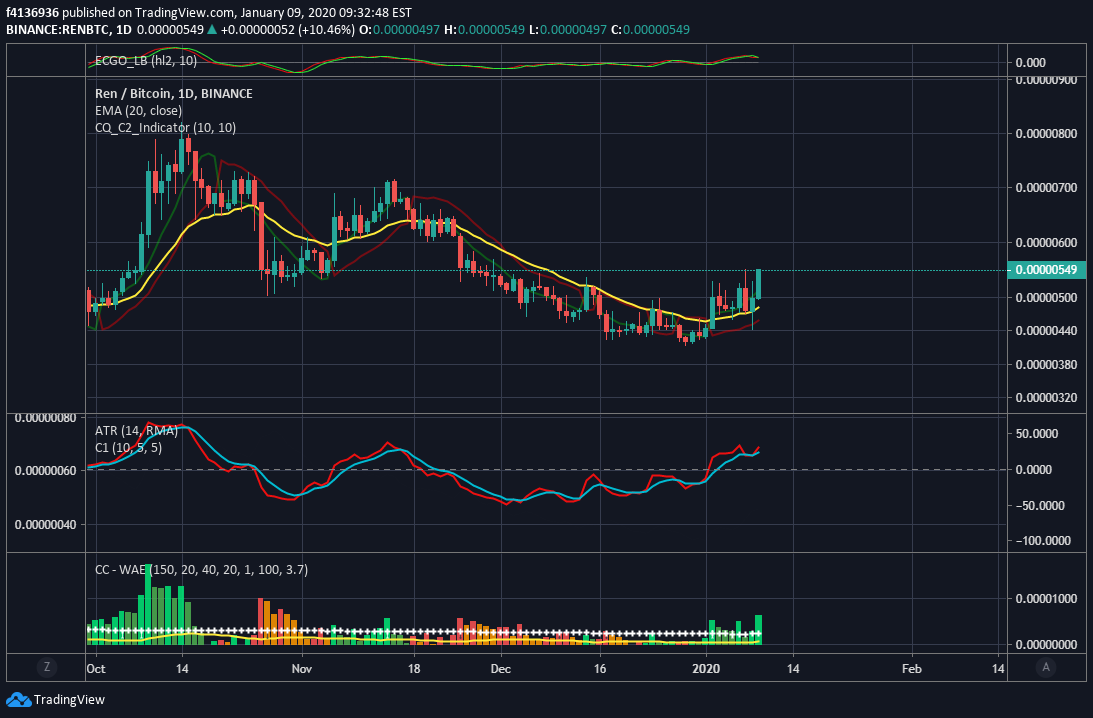Select the CC - WAE indicator label
Viewport: 1093px width, 718px height.
point(201,570)
